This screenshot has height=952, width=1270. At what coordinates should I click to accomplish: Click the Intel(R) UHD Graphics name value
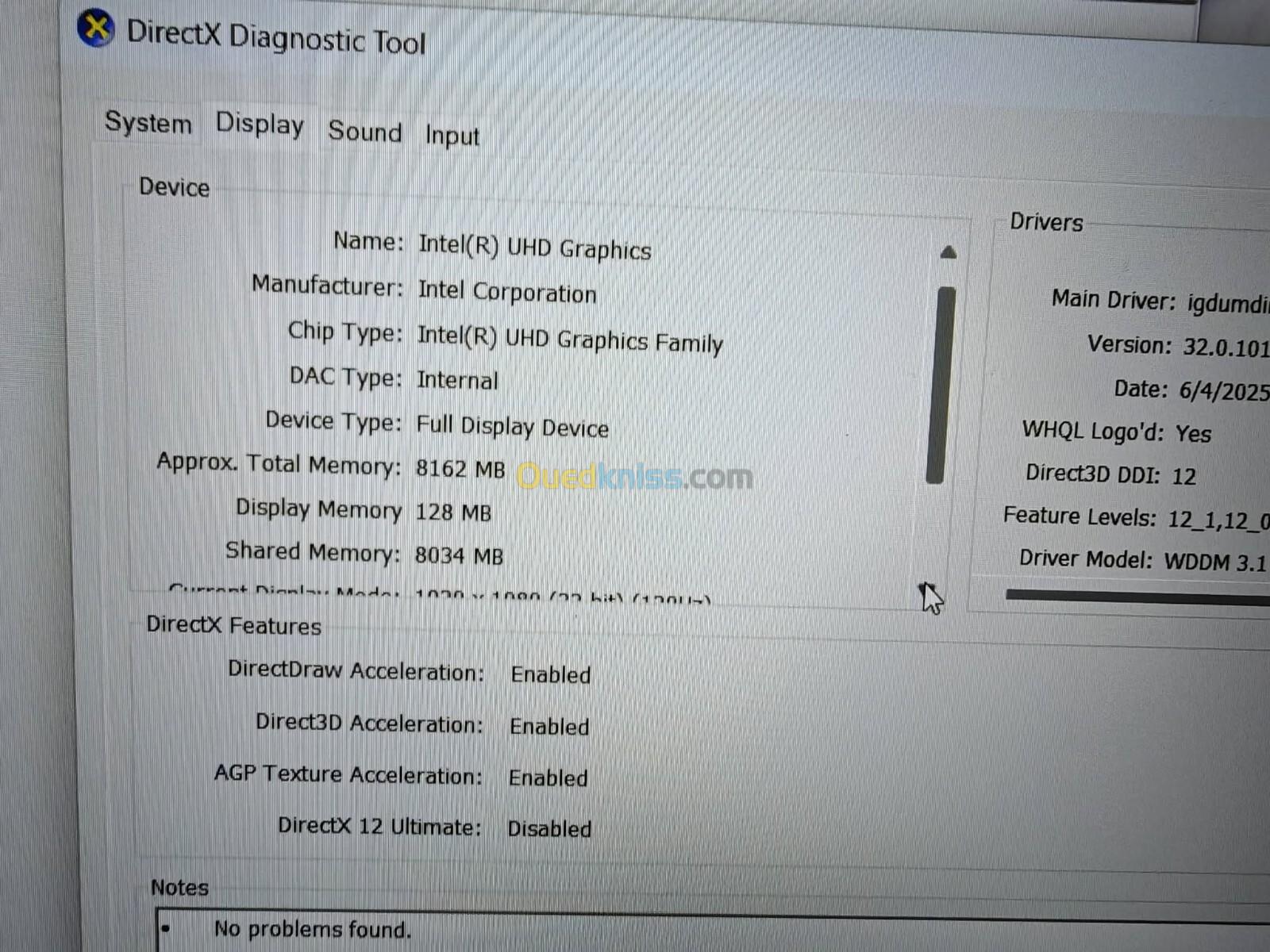(535, 248)
